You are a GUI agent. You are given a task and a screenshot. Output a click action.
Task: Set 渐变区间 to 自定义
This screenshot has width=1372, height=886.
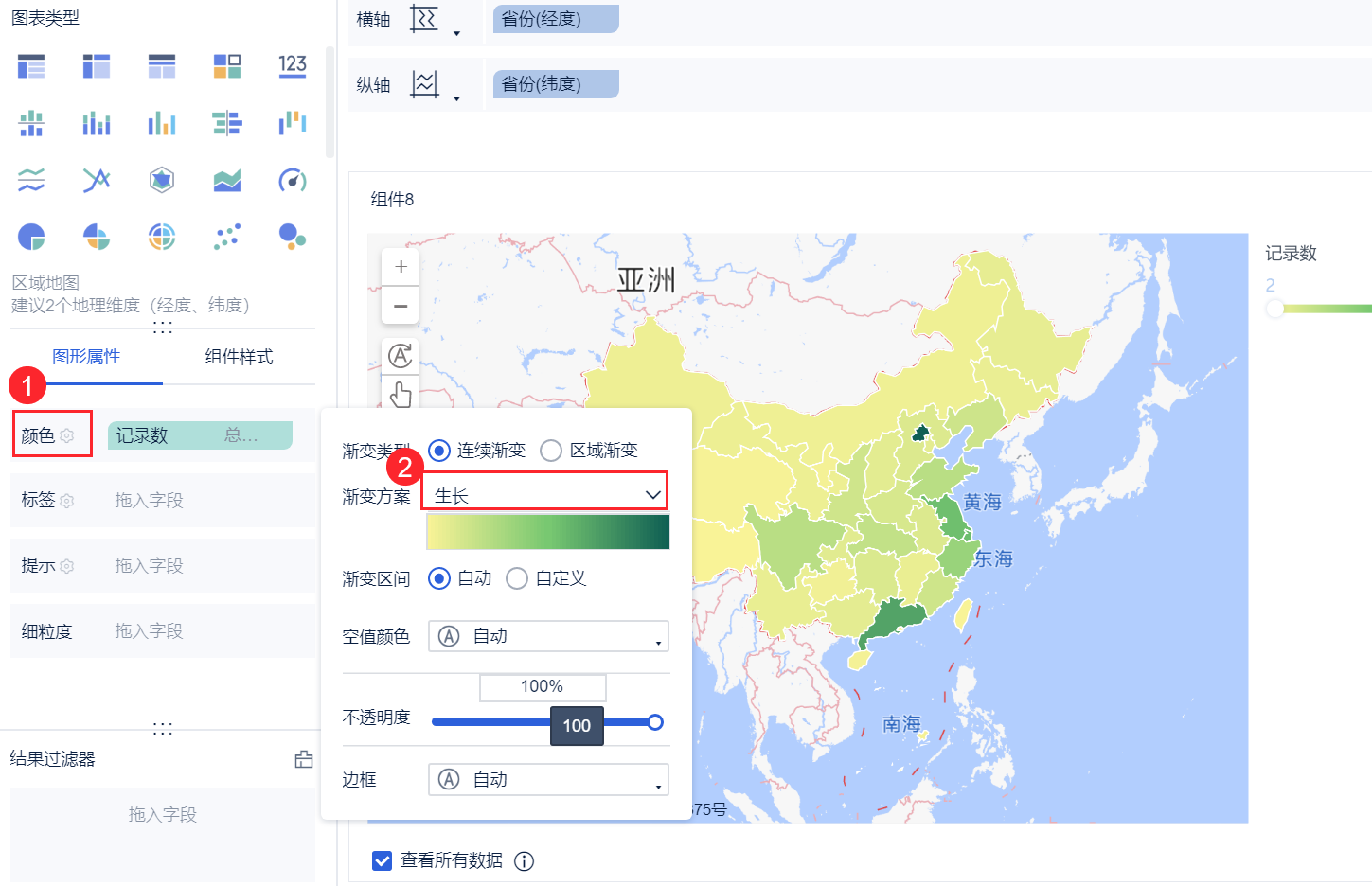[517, 578]
